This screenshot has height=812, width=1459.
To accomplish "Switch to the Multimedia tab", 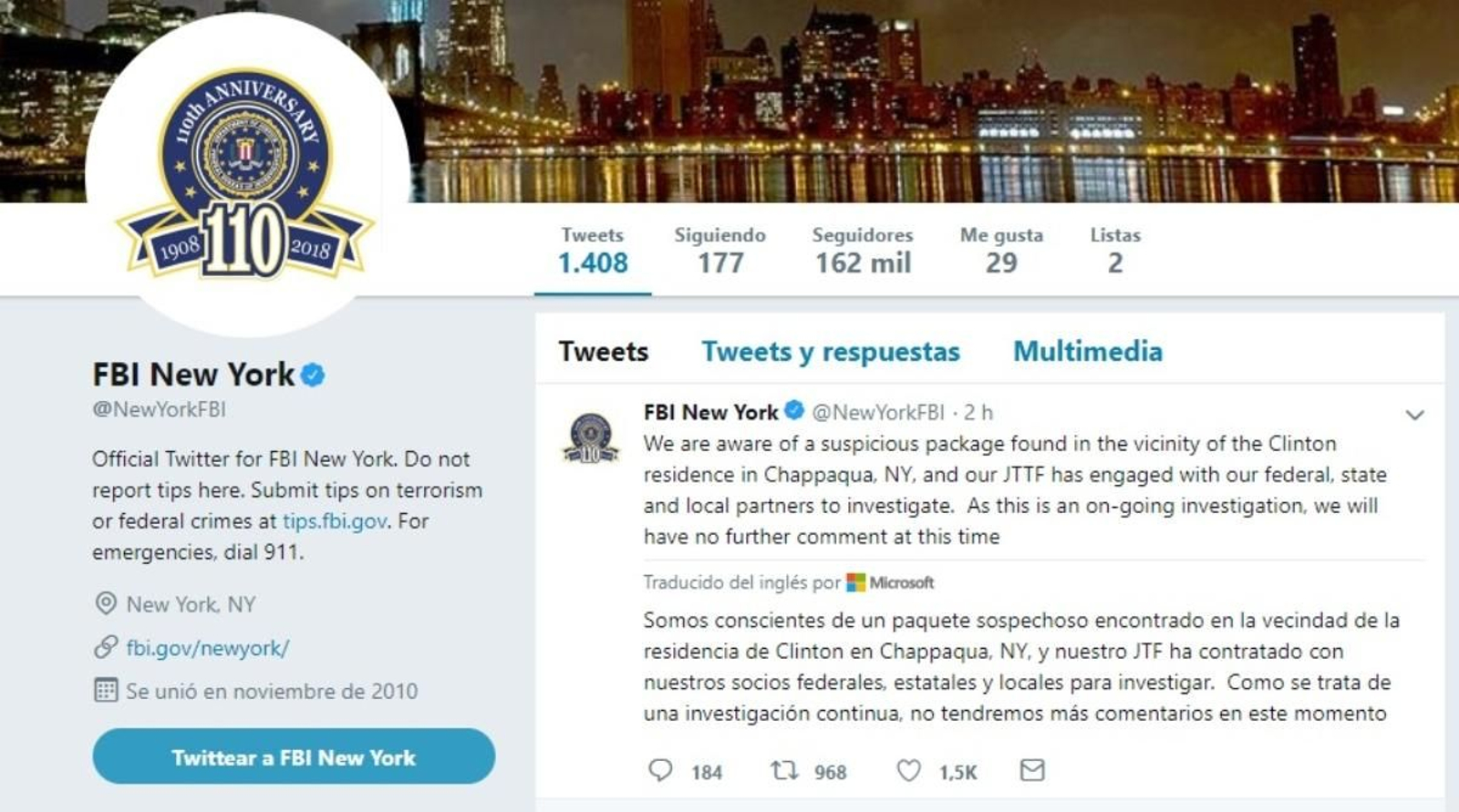I will (x=1088, y=351).
